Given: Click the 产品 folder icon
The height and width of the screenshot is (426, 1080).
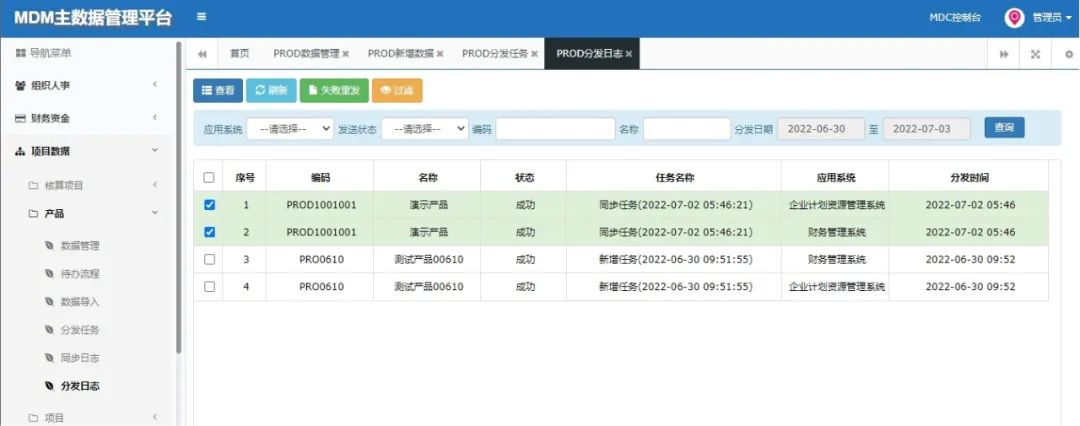Looking at the screenshot, I should click(33, 214).
